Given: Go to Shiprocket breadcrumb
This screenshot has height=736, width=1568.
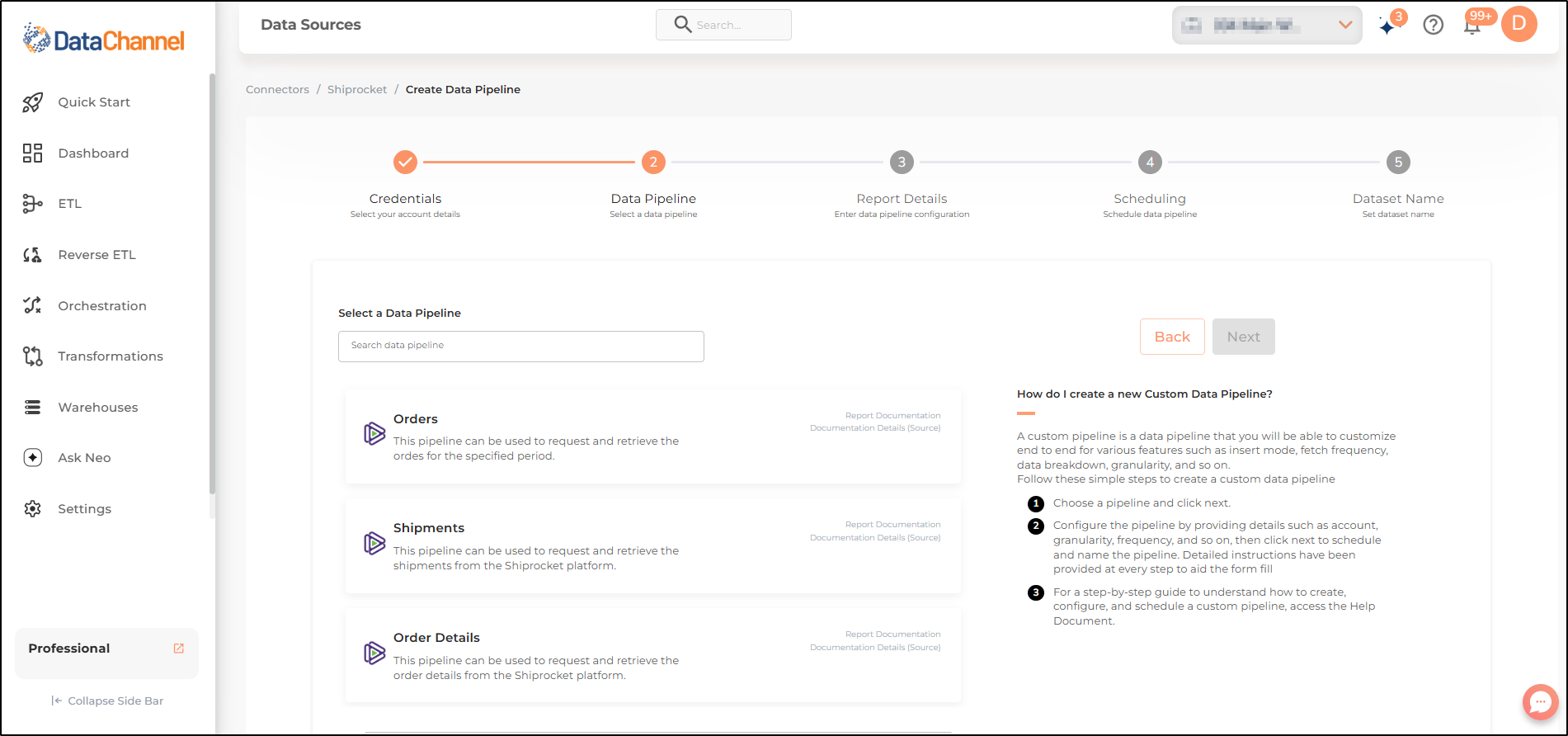Looking at the screenshot, I should pos(357,89).
